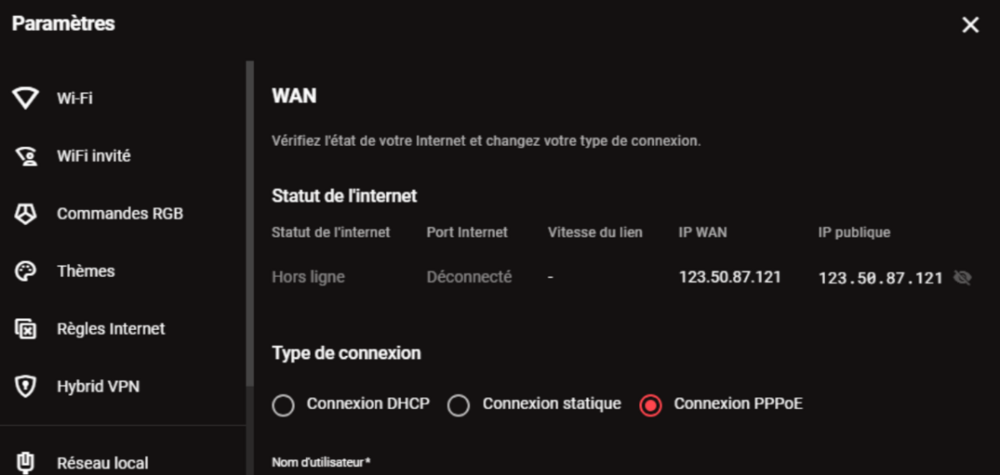Screen dimensions: 1000x475
Task: Open the WiFi invité menu item
Action: 94,156
